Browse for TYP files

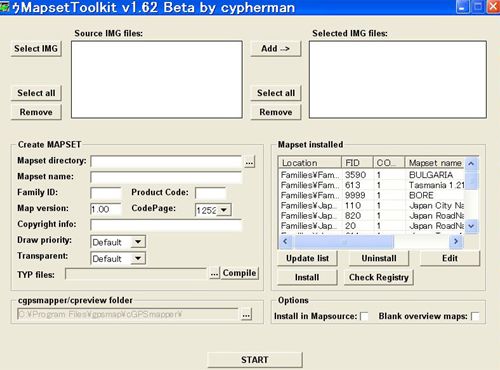pyautogui.click(x=214, y=274)
